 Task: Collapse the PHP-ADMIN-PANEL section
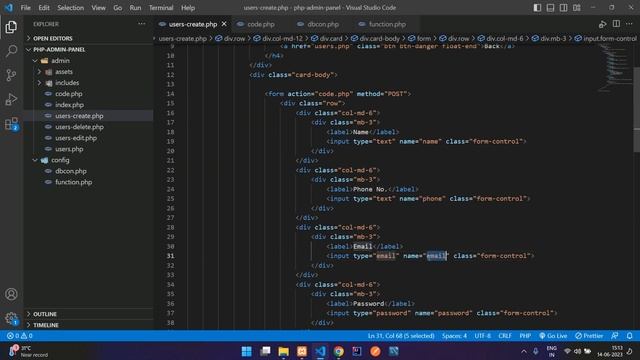(x=89, y=49)
